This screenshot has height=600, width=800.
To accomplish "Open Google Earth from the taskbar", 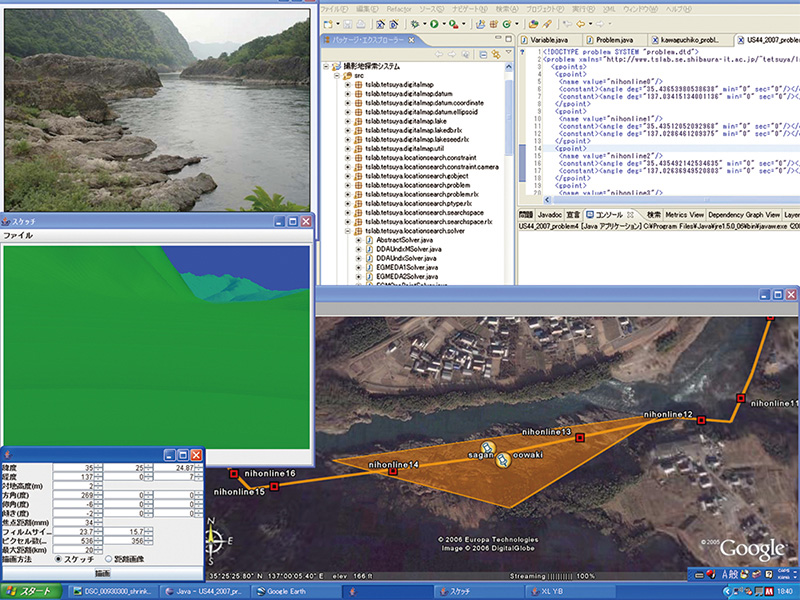I will point(286,591).
